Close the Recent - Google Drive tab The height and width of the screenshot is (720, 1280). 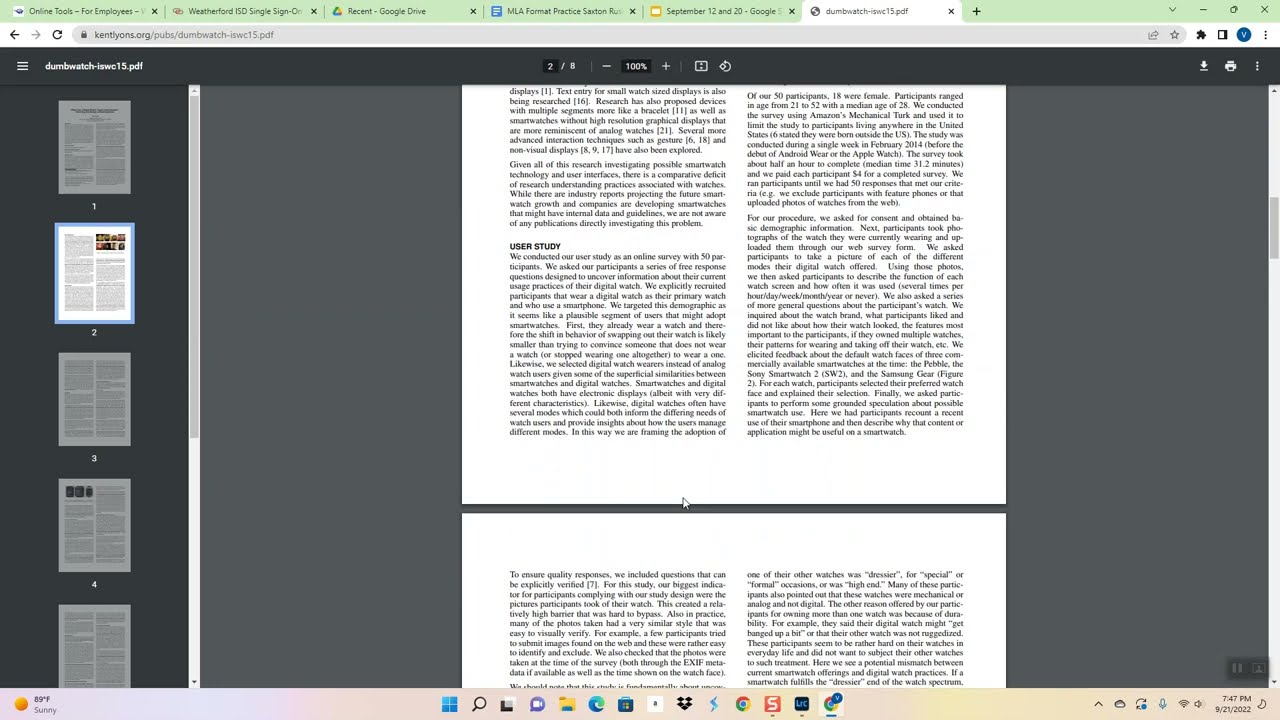click(473, 11)
